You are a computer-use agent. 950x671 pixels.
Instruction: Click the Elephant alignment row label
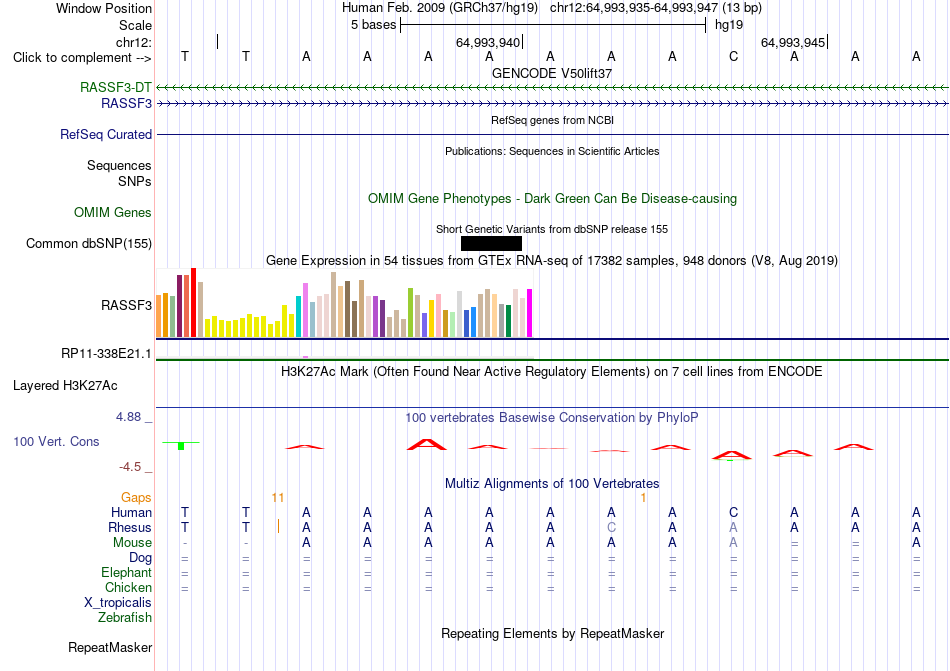(x=126, y=573)
